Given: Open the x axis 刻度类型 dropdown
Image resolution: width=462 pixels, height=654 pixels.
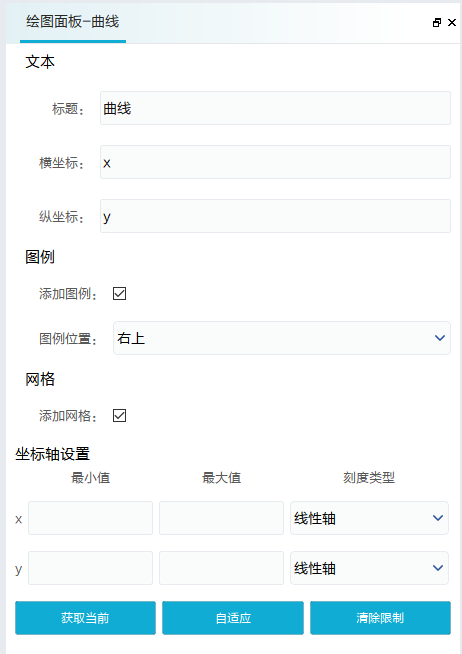Looking at the screenshot, I should pos(369,518).
